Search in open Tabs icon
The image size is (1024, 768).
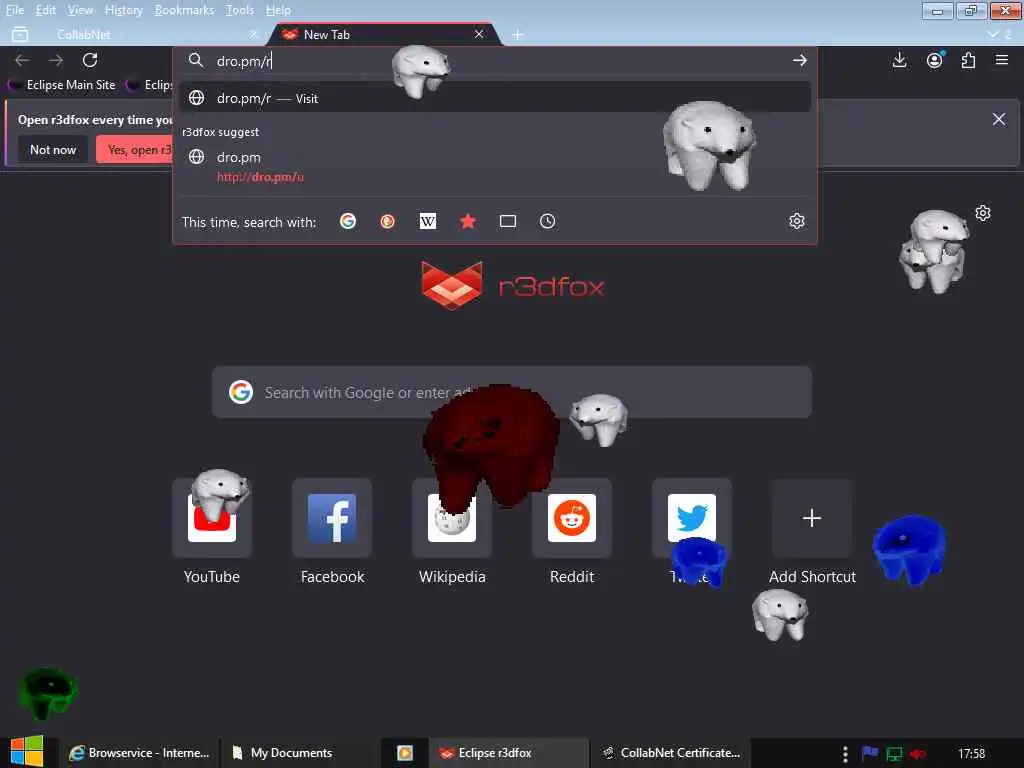pos(507,221)
